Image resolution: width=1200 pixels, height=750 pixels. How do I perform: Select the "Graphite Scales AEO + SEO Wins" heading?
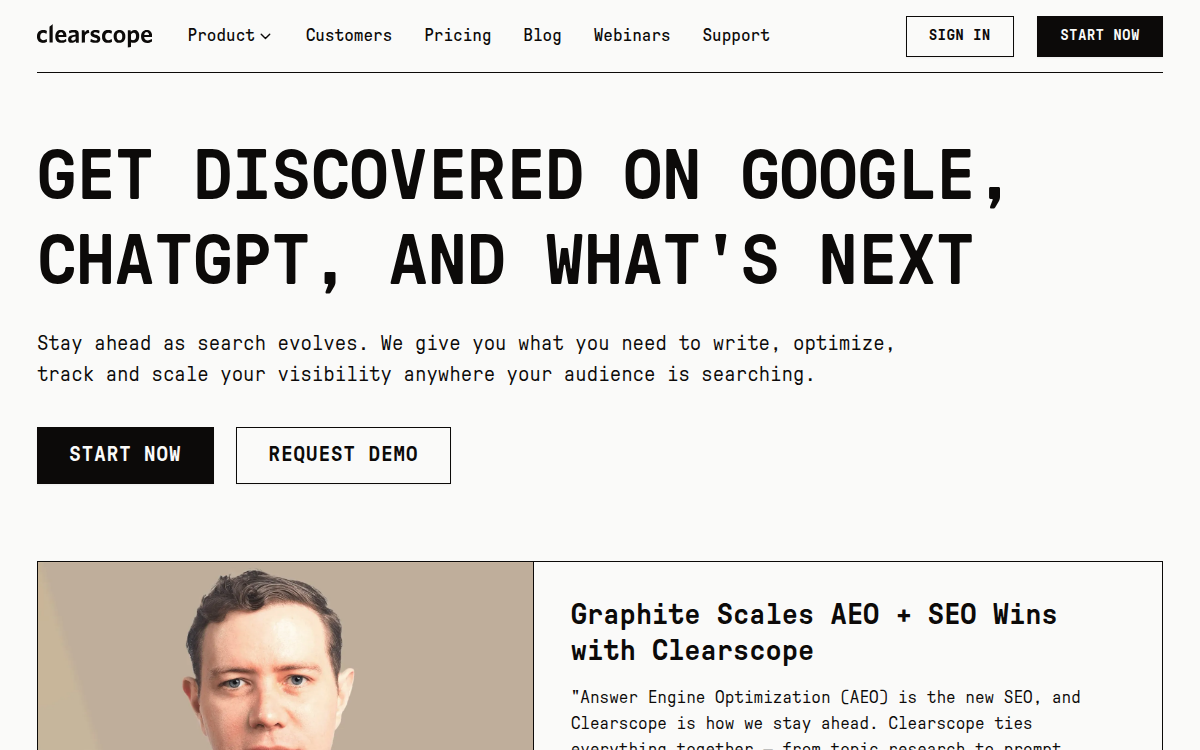tap(814, 632)
